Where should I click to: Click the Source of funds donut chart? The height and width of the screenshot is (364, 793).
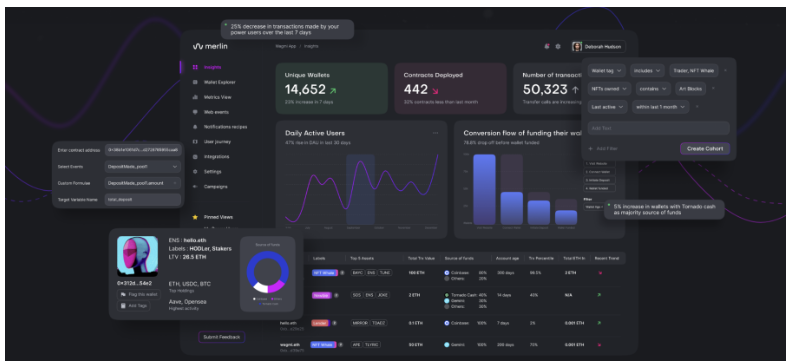coord(268,272)
